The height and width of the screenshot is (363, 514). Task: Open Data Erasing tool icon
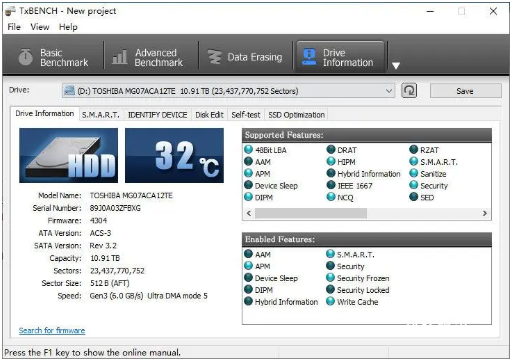coord(215,57)
